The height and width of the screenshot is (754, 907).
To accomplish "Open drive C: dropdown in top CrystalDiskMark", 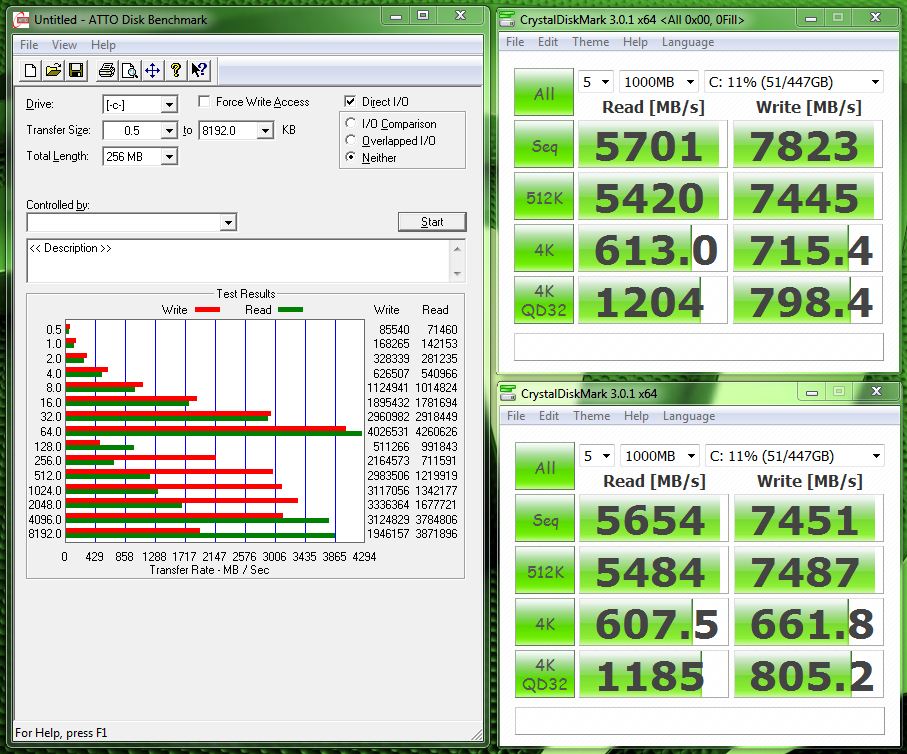I will point(794,82).
